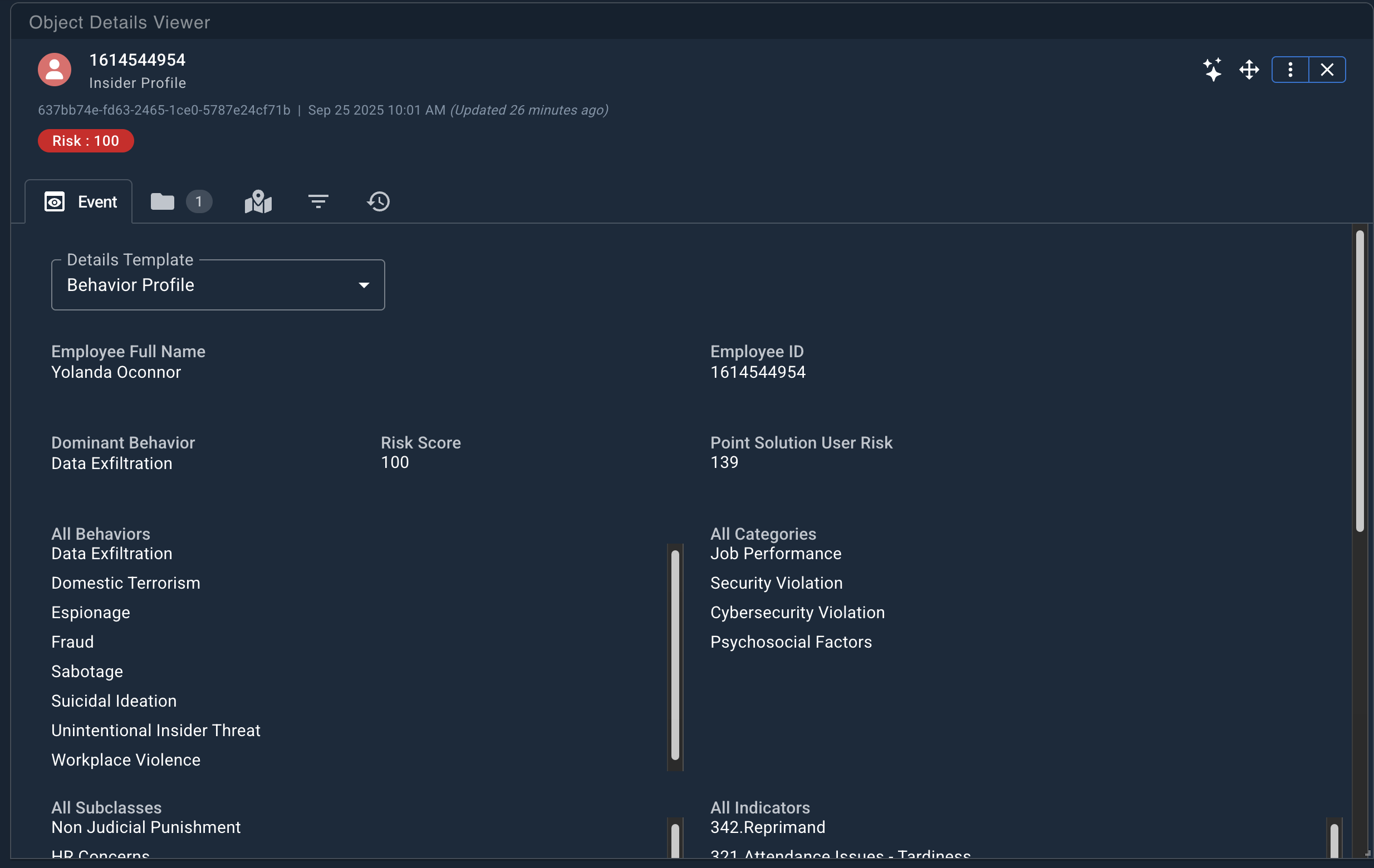The image size is (1374, 868).
Task: Click the All Behaviors list scrollbar
Action: (x=675, y=656)
